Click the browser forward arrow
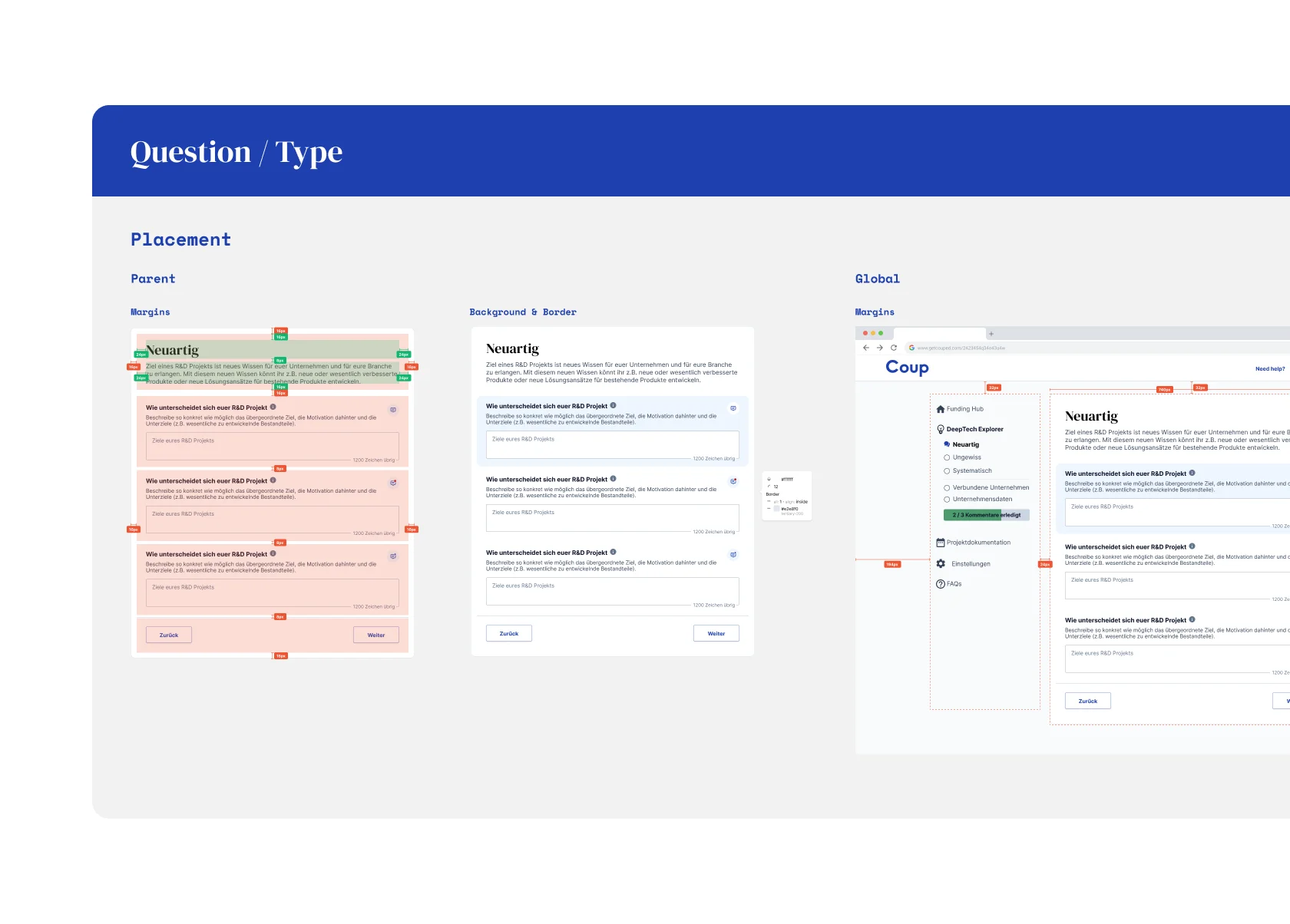 coord(880,348)
